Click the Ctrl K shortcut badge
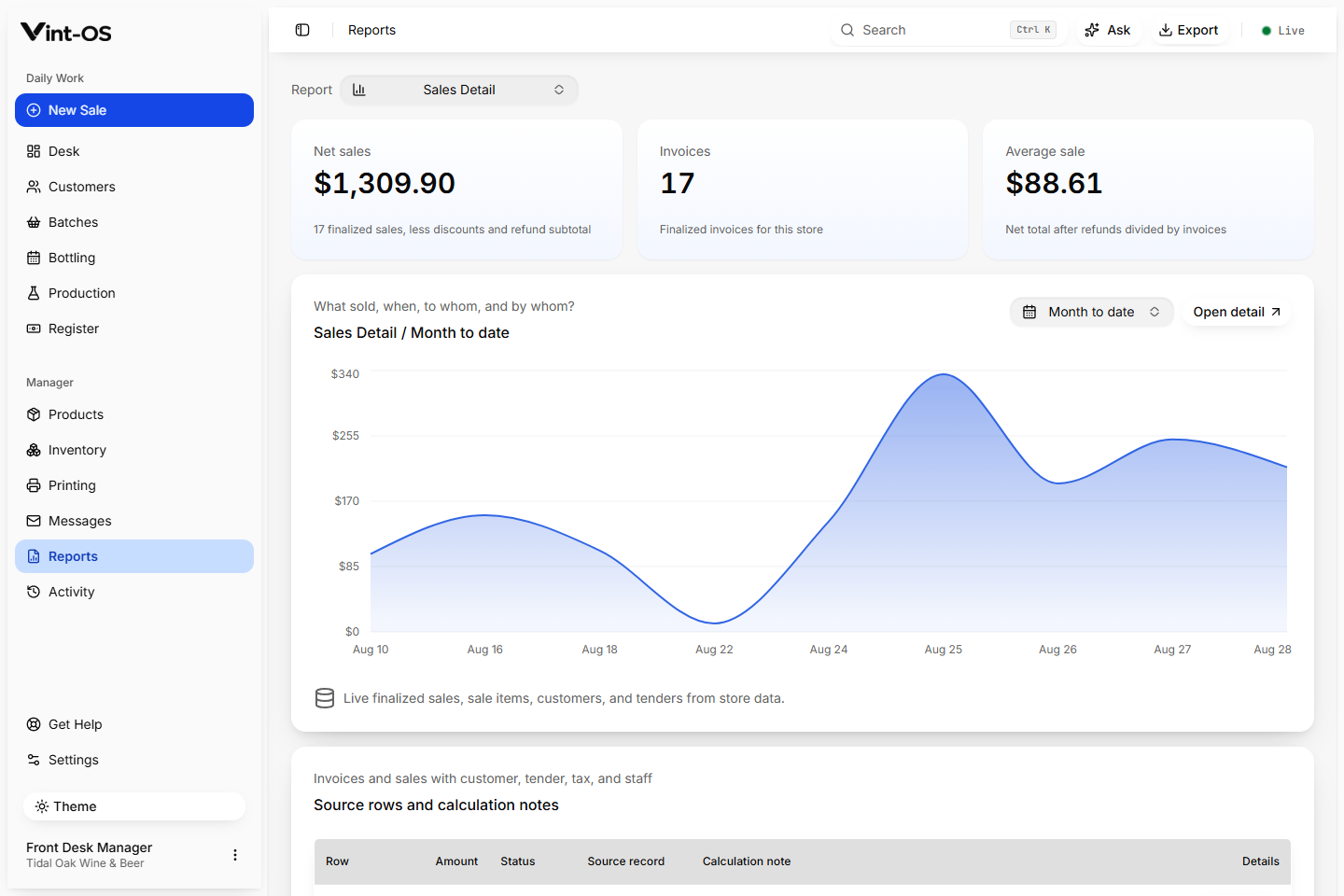The height and width of the screenshot is (896, 1344). click(x=1033, y=30)
